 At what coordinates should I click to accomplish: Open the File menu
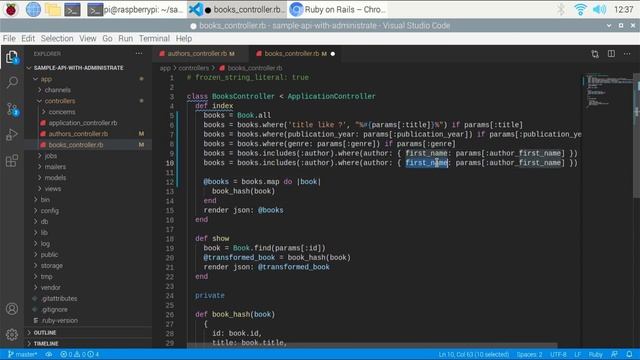[x=9, y=38]
